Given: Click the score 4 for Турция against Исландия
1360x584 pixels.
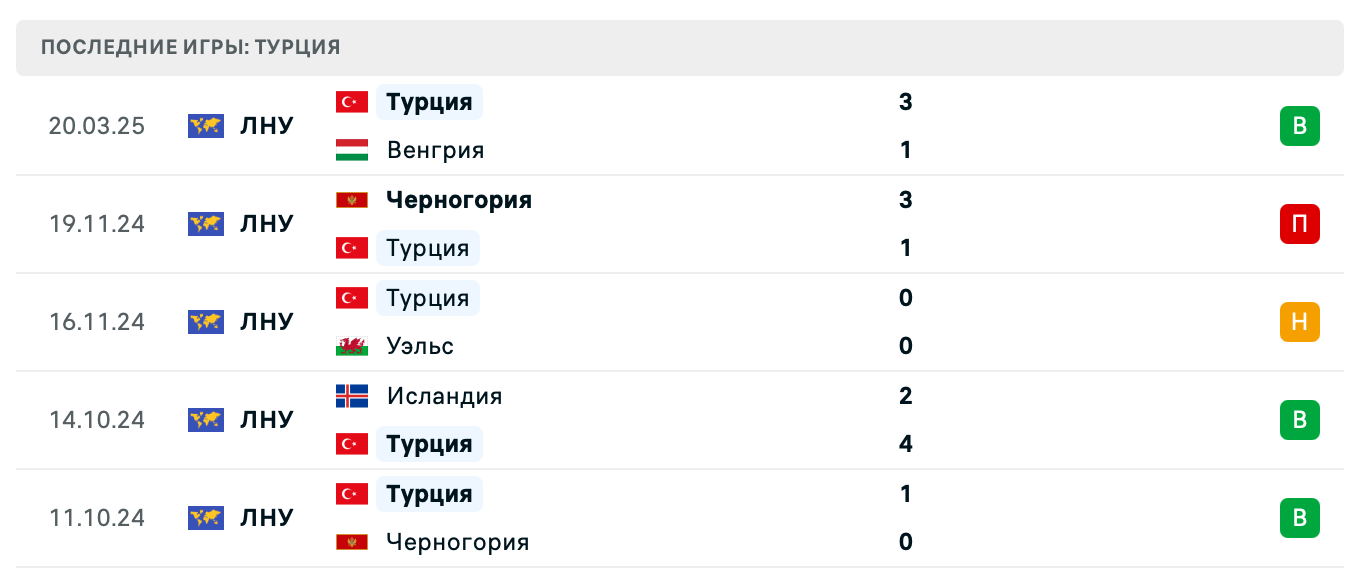Looking at the screenshot, I should (905, 444).
